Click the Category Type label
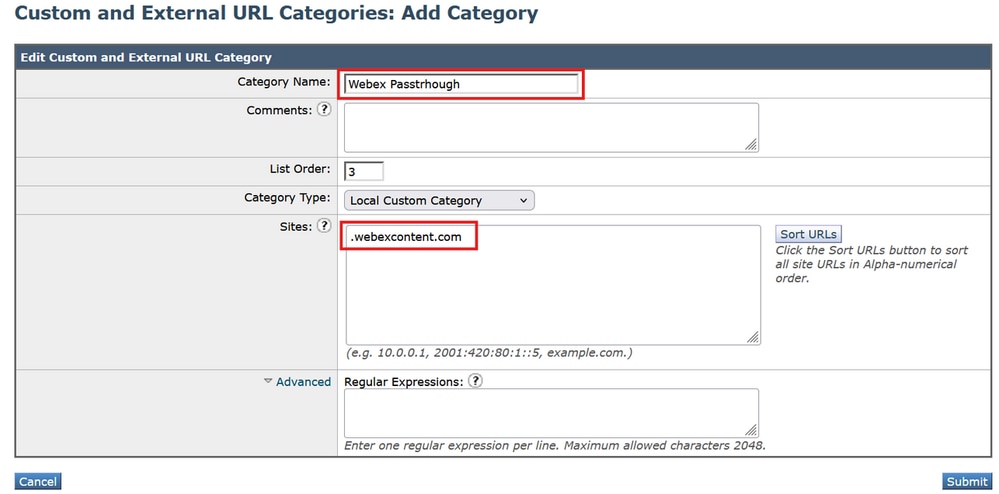The width and height of the screenshot is (999, 494). [x=287, y=198]
